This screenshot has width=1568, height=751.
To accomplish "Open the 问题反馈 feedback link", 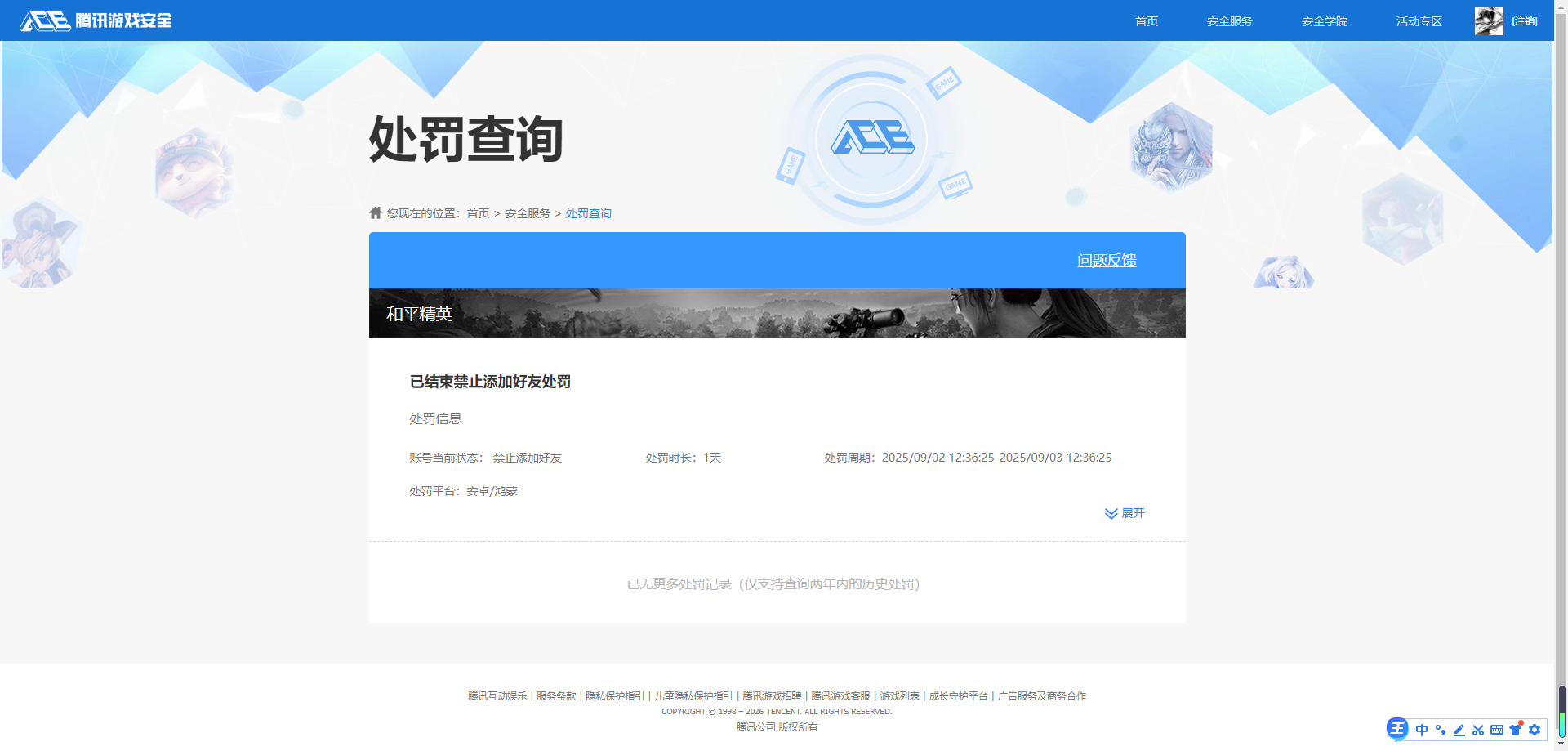I will (x=1107, y=260).
